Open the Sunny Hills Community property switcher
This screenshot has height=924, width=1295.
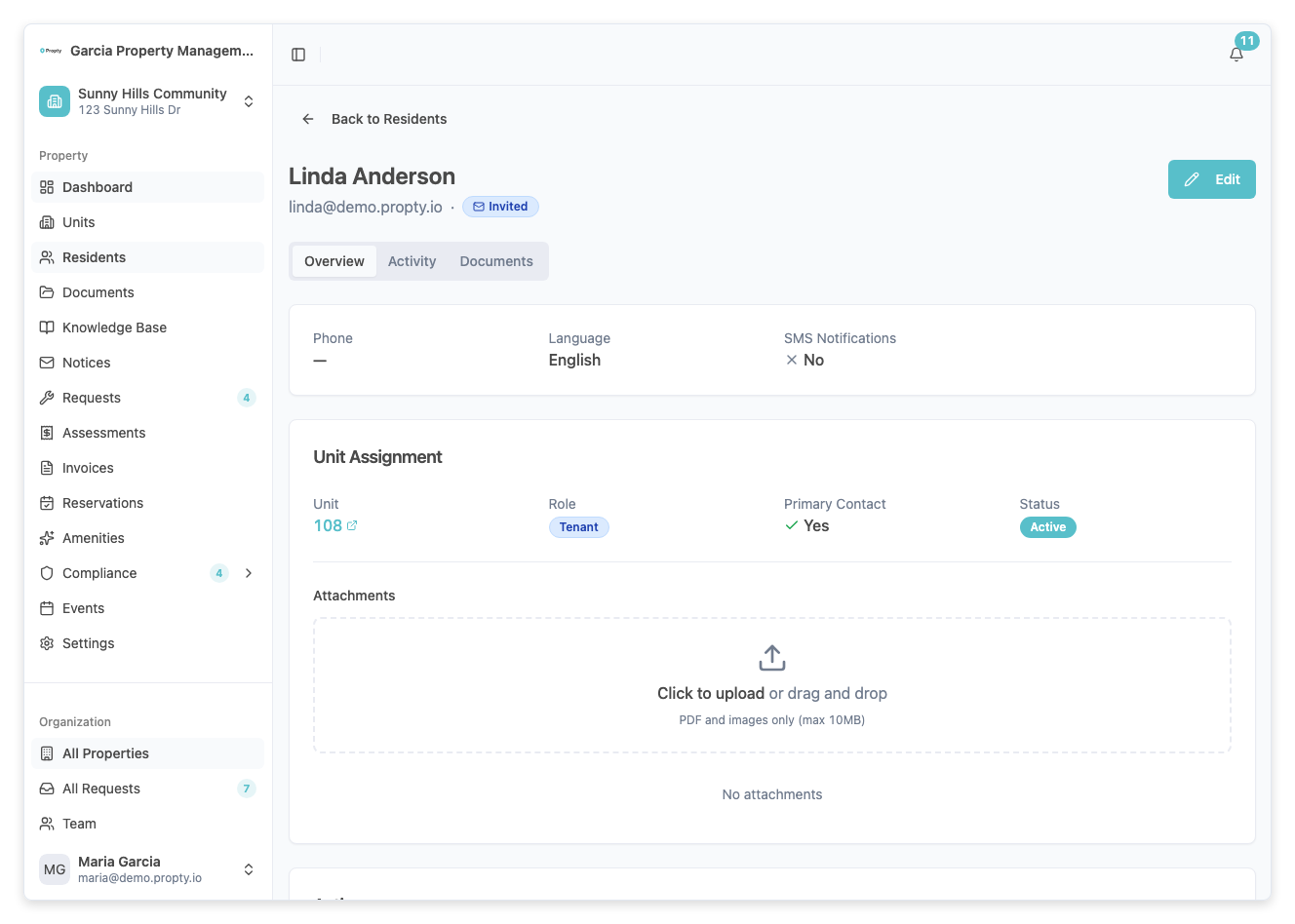coord(150,101)
